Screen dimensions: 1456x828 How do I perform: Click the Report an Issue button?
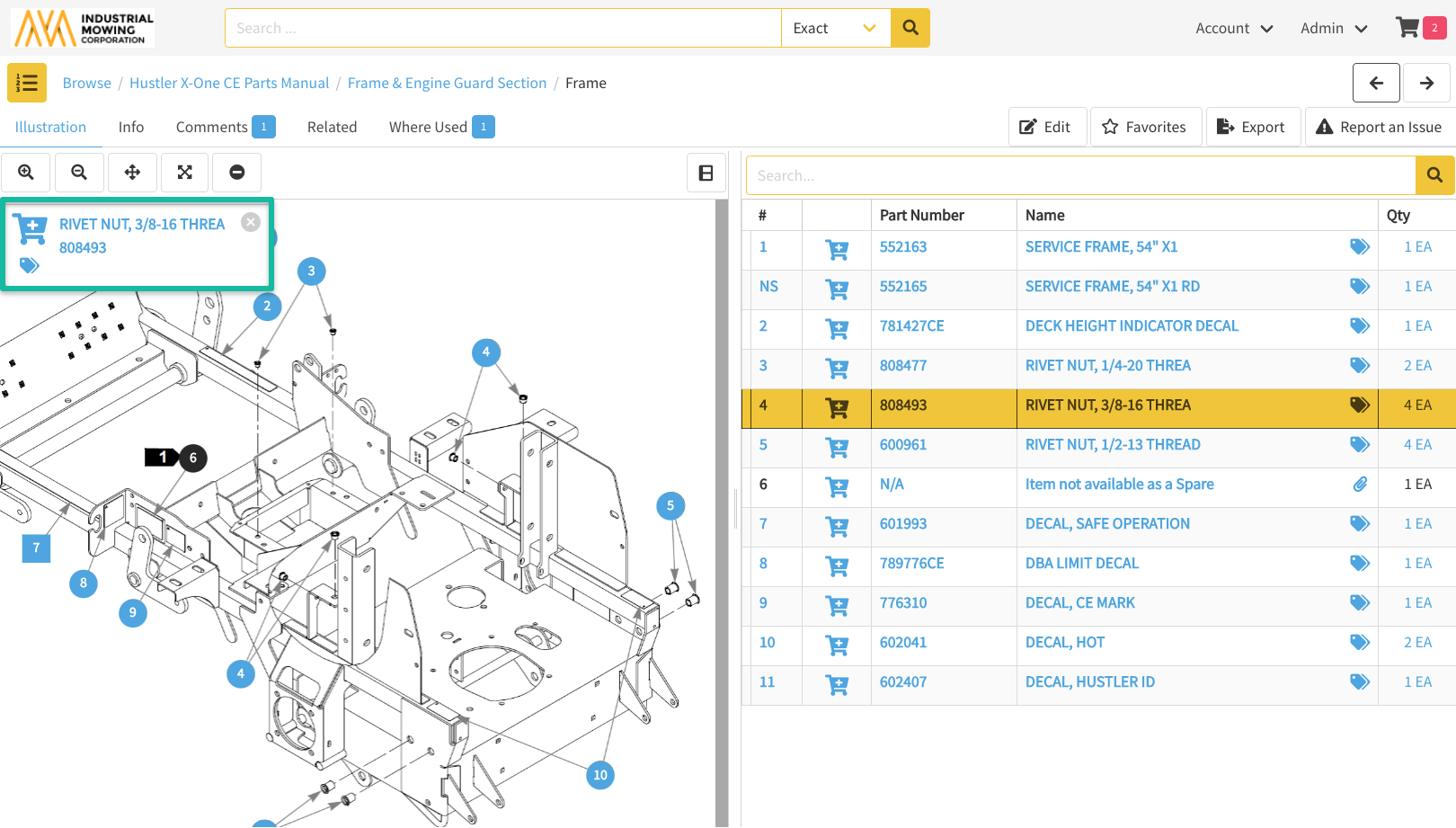[1379, 127]
